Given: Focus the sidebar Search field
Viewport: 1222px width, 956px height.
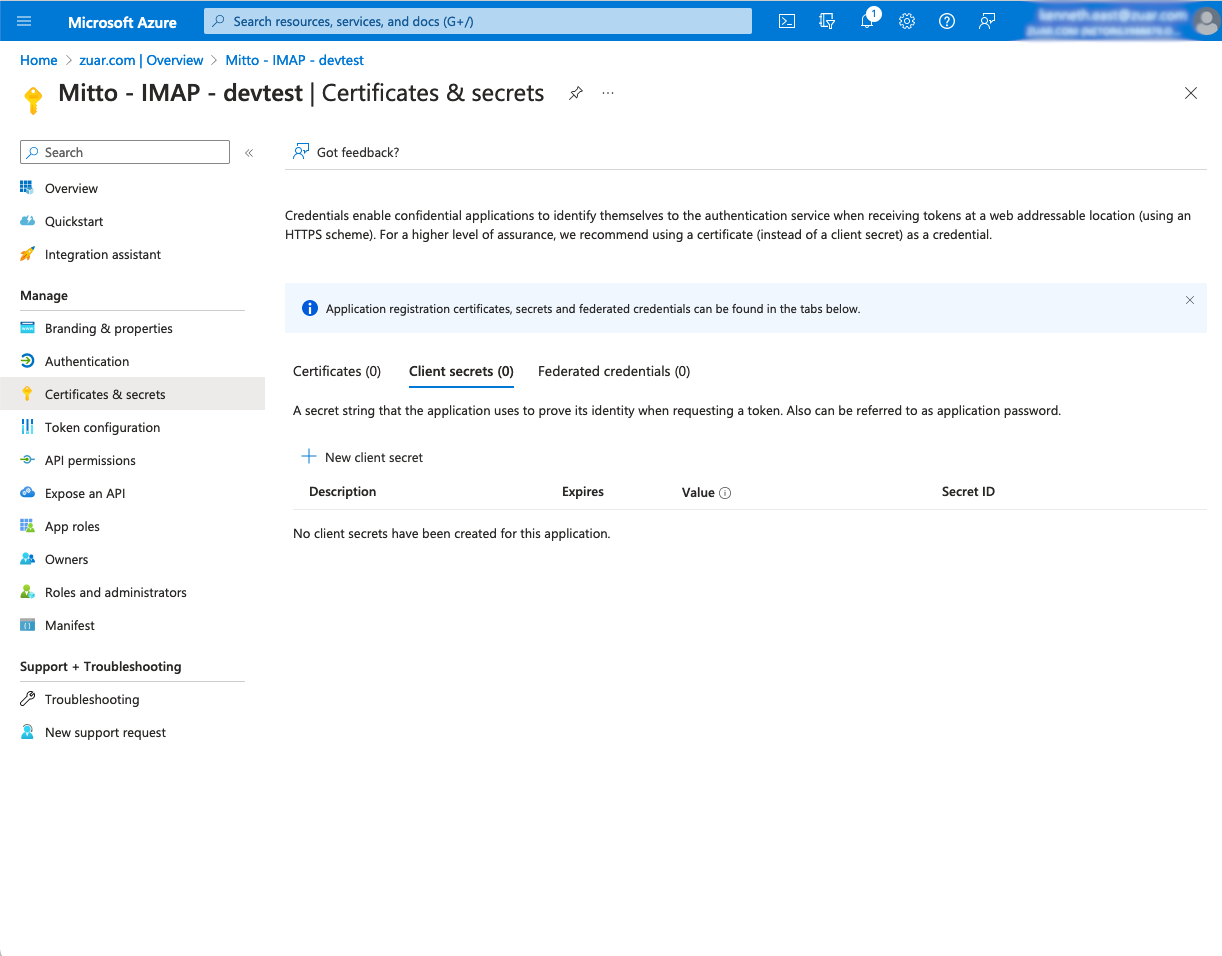Looking at the screenshot, I should [125, 152].
